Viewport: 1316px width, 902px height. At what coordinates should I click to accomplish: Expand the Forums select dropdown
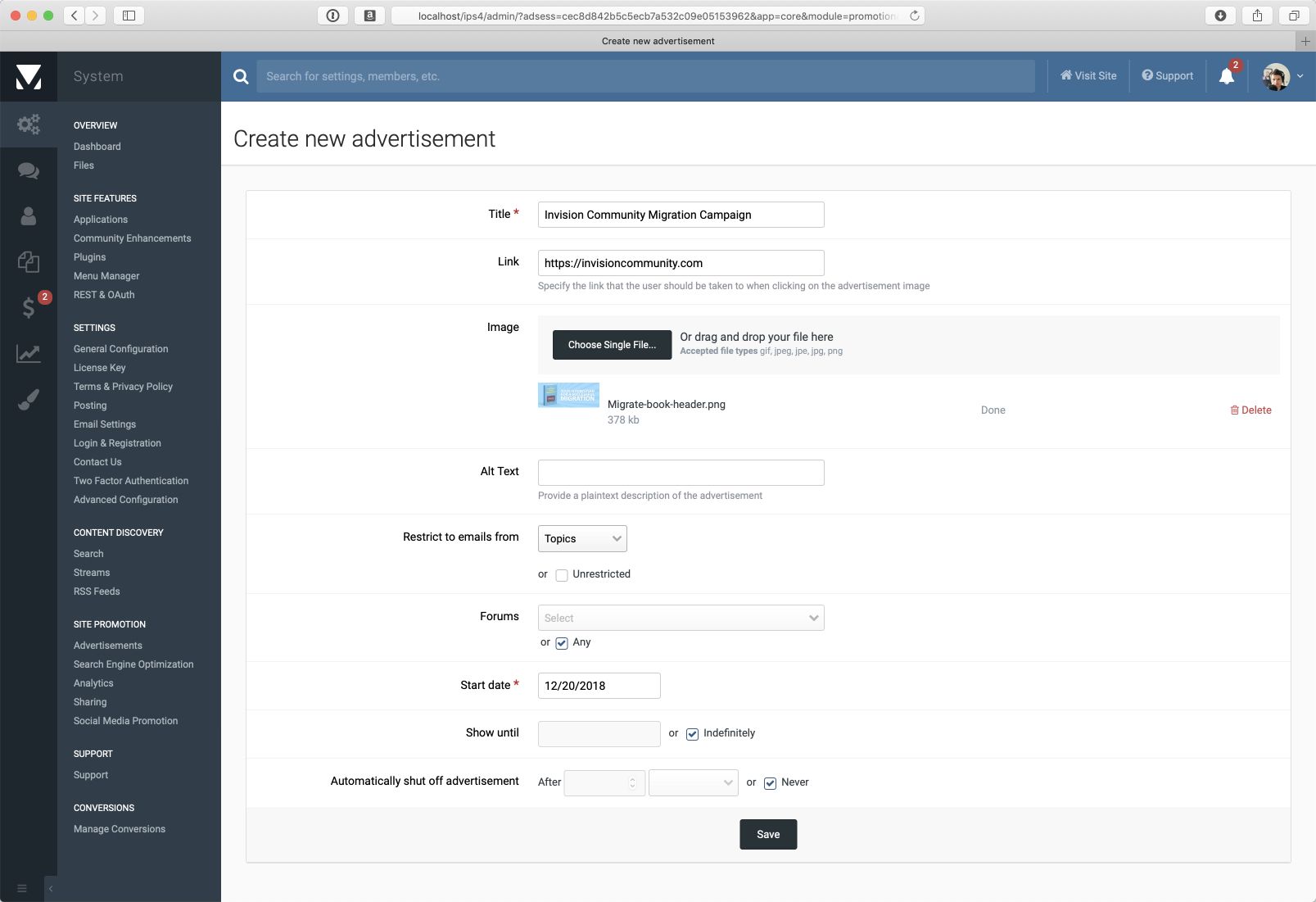pyautogui.click(x=681, y=618)
